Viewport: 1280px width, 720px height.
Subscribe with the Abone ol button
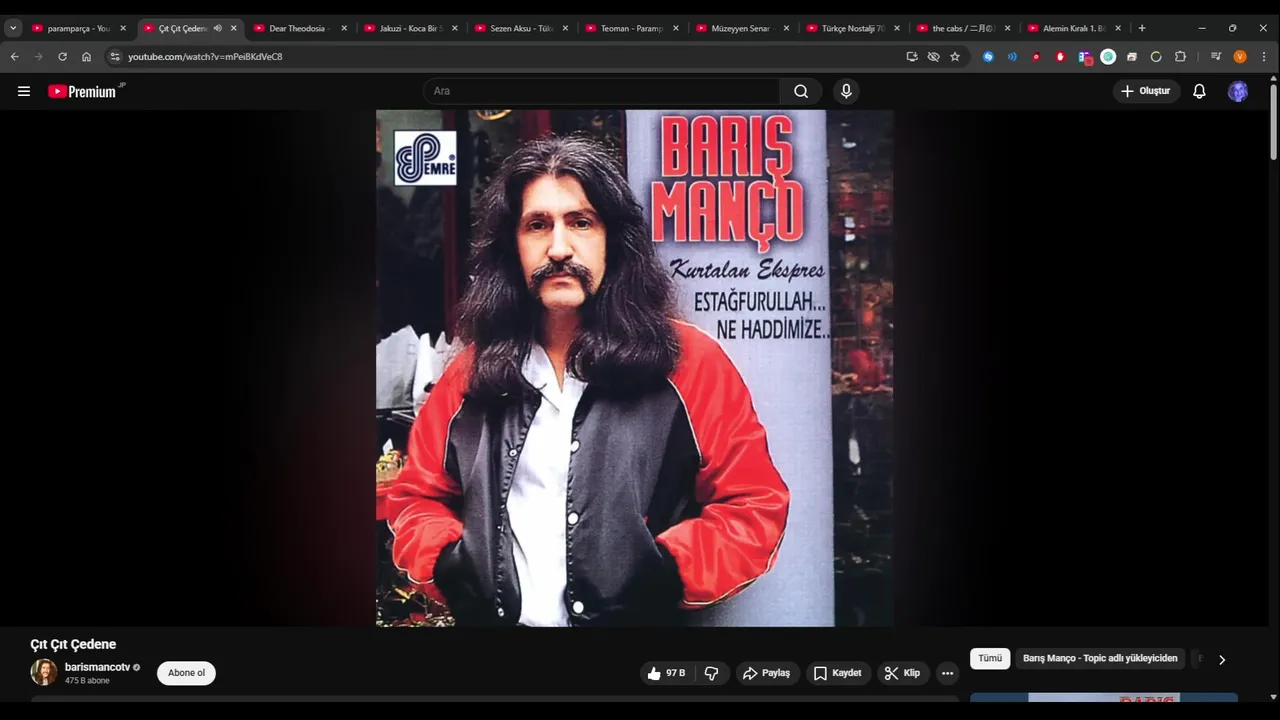click(186, 673)
